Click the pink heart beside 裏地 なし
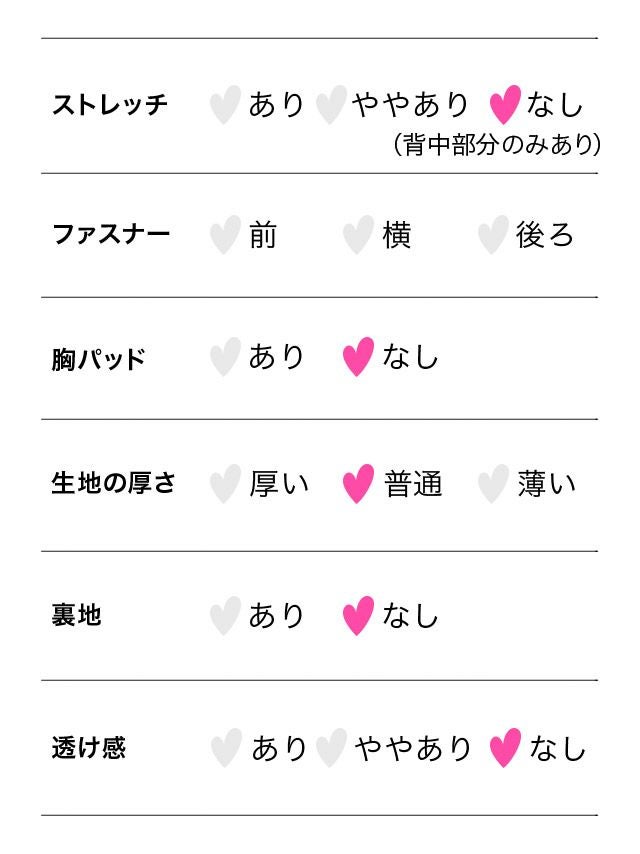 (358, 615)
